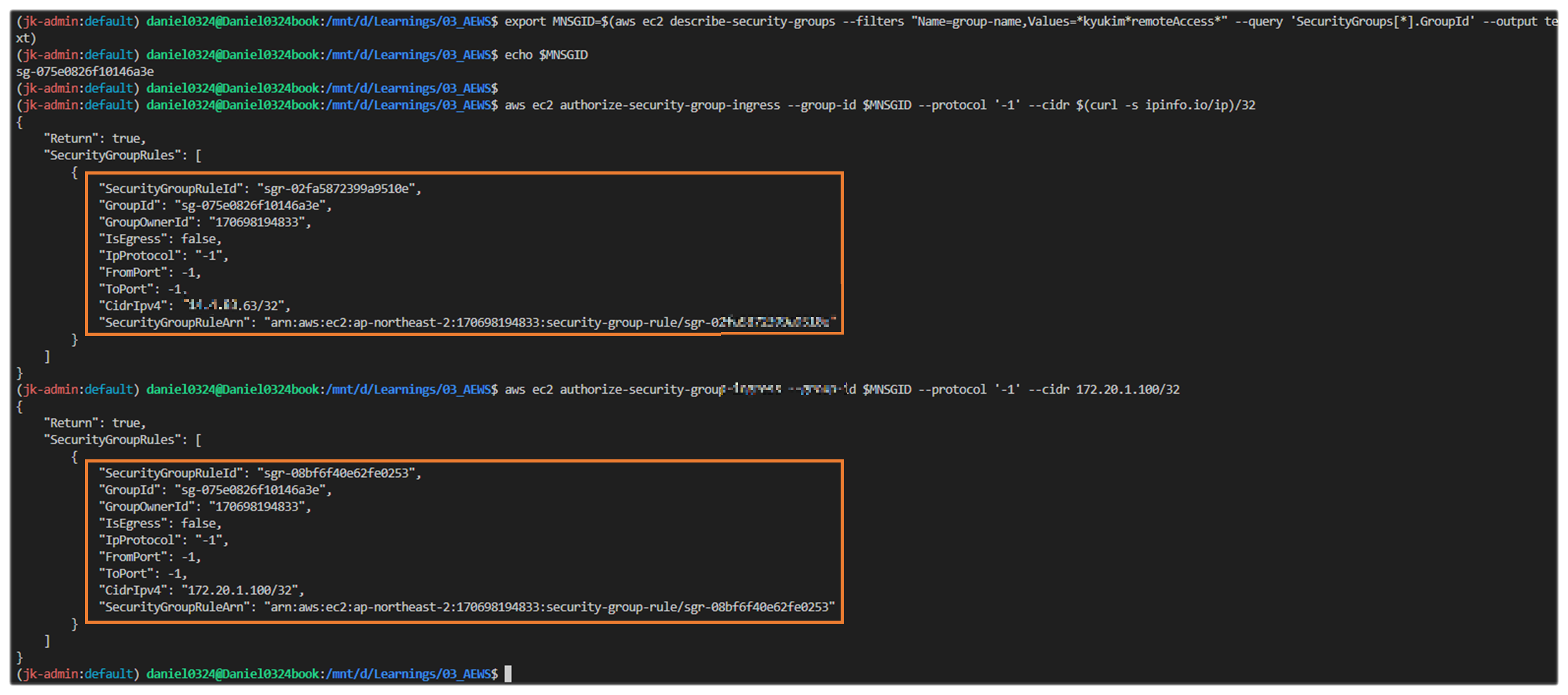Click the blurred CidrIpv4 value ending .63/32
Image resolution: width=1568 pixels, height=695 pixels.
click(233, 306)
